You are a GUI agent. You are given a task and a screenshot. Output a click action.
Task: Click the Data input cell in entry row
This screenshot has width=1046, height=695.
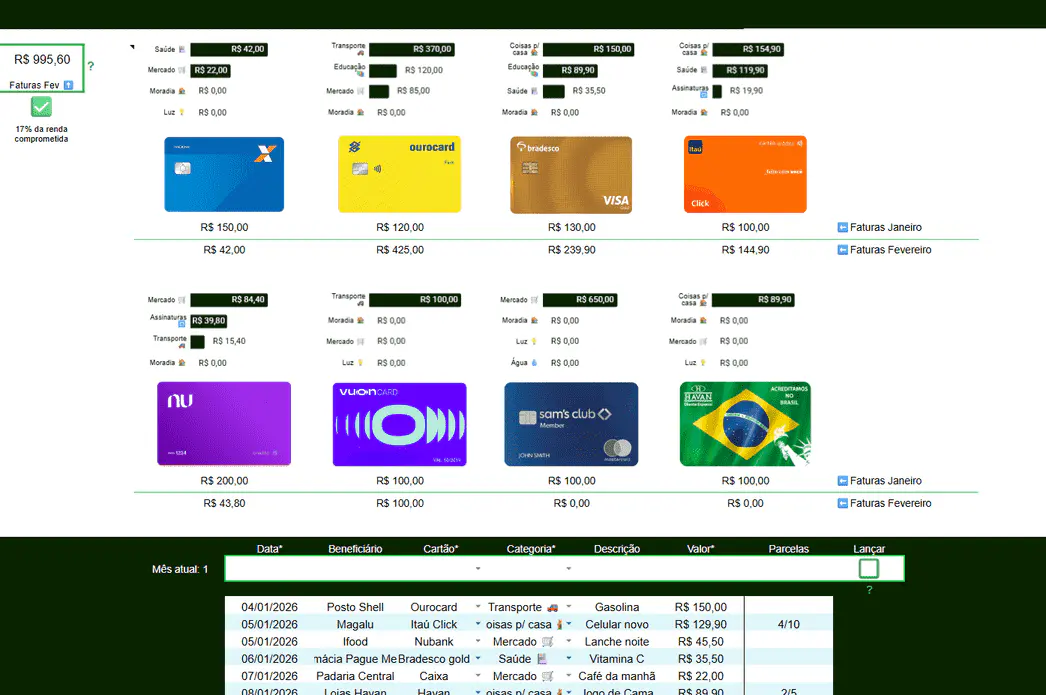point(269,569)
